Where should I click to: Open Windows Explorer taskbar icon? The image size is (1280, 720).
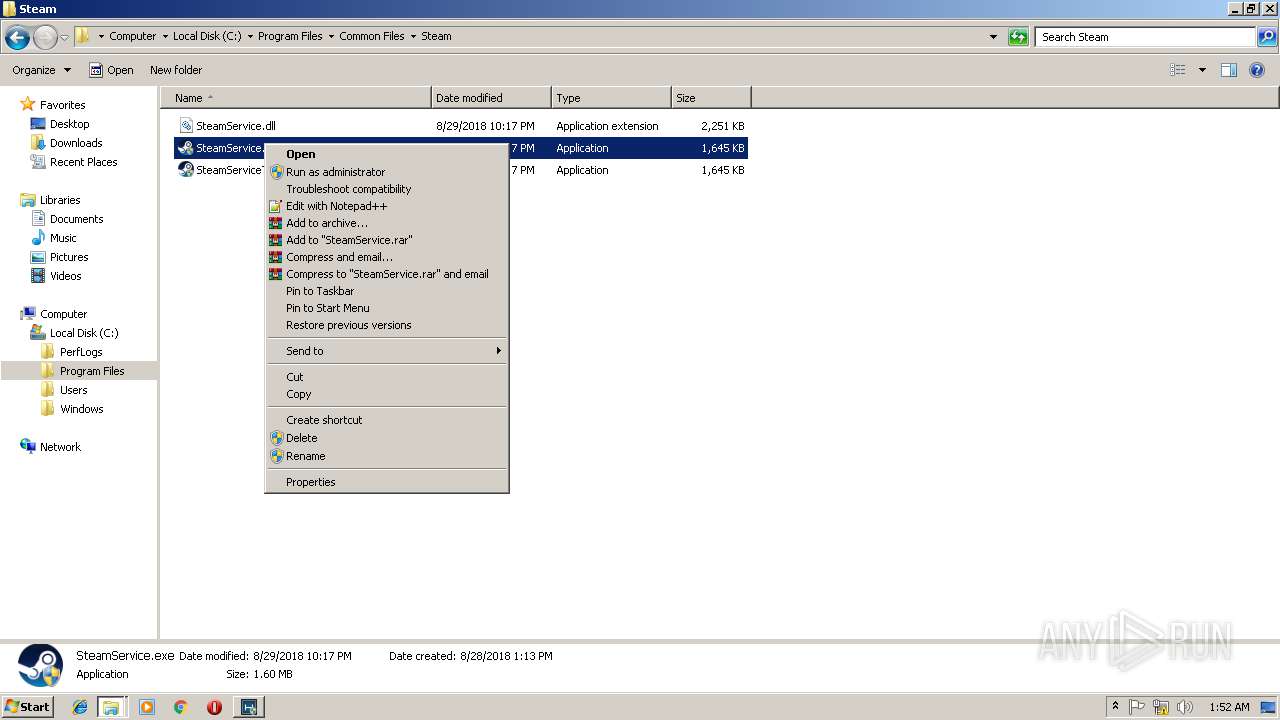tap(111, 707)
